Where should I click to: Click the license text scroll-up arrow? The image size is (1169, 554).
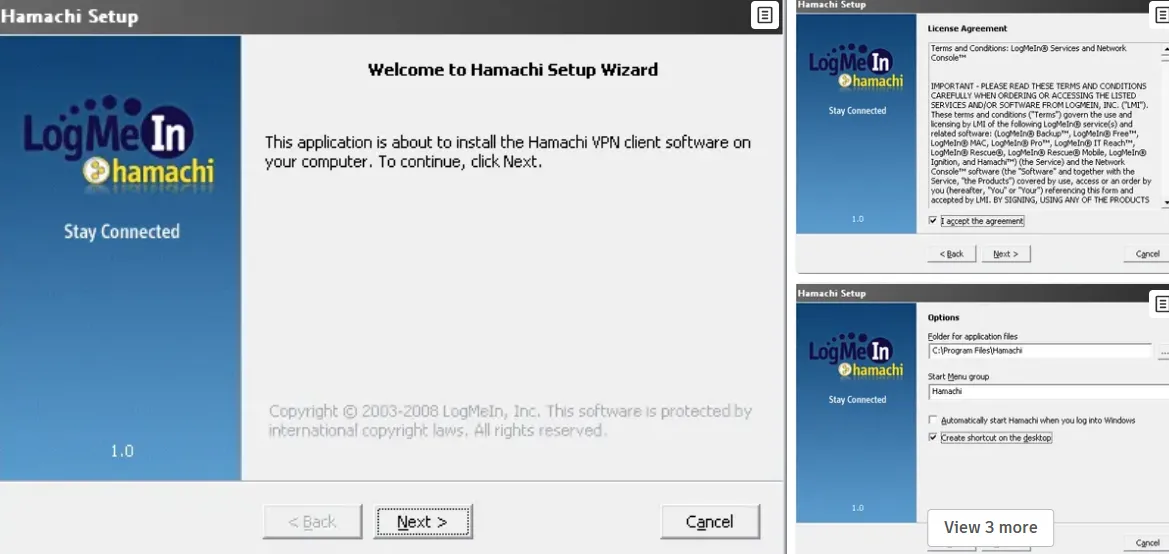coord(1164,49)
